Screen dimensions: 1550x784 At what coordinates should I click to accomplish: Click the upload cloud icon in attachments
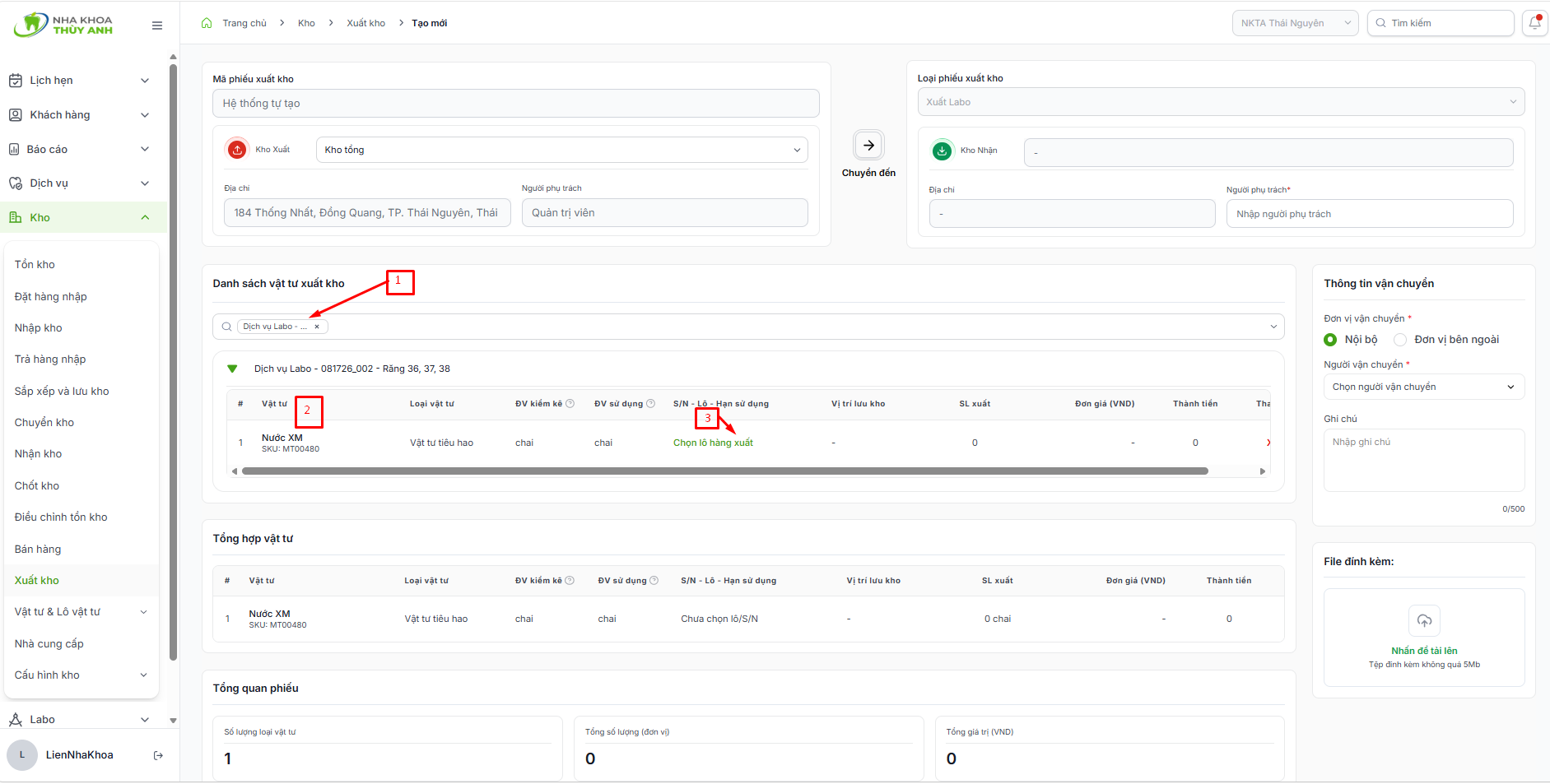pyautogui.click(x=1424, y=620)
